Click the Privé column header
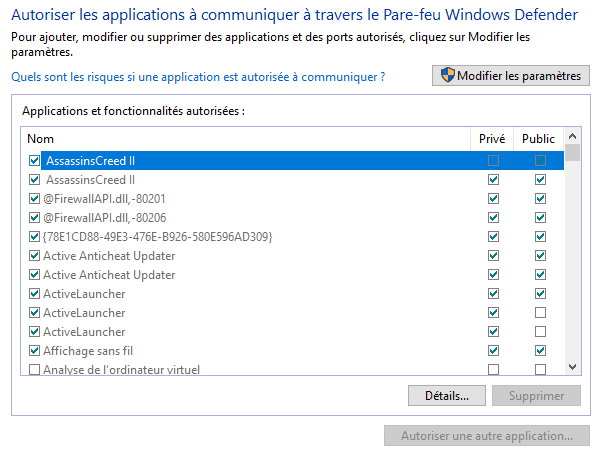 pyautogui.click(x=493, y=139)
